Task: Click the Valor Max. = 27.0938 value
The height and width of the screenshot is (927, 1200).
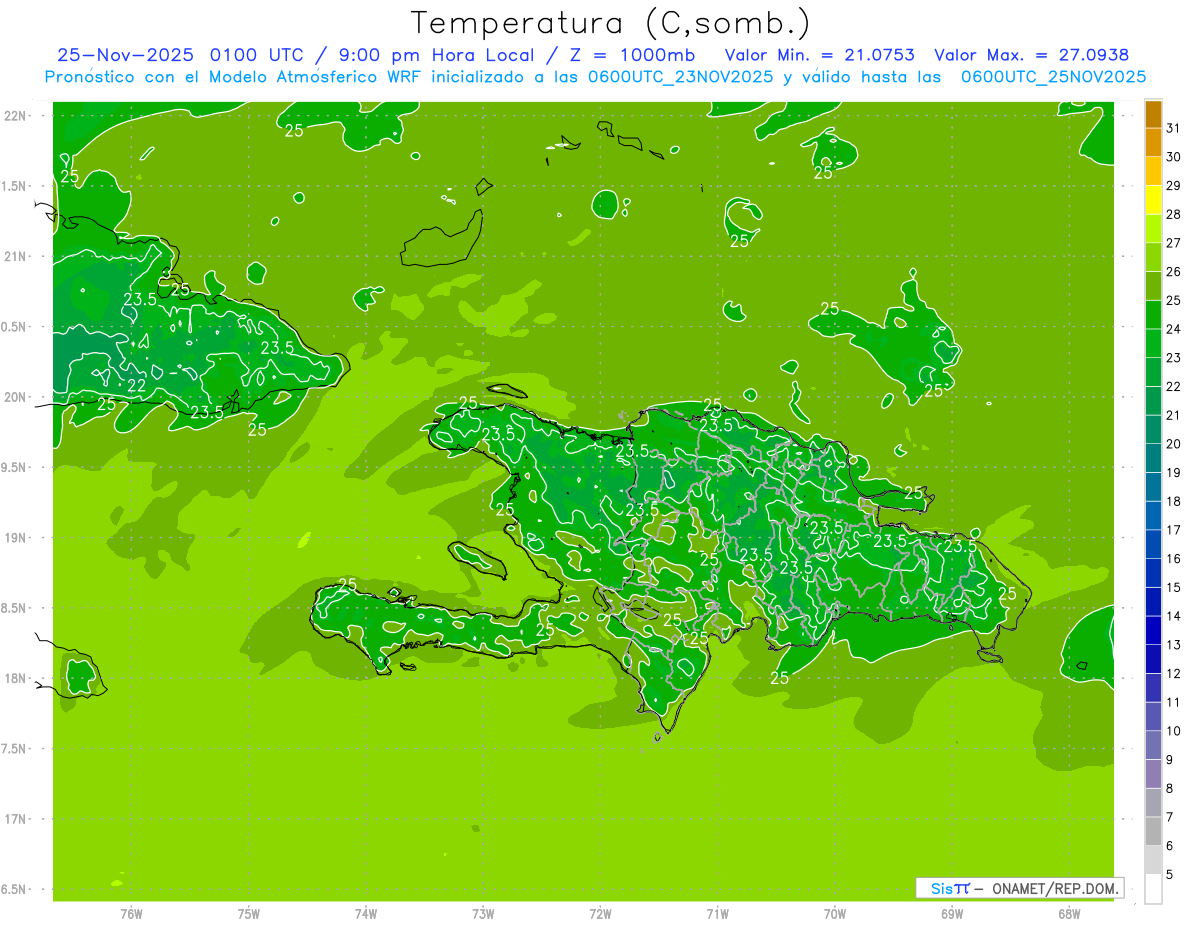Action: click(x=1031, y=55)
